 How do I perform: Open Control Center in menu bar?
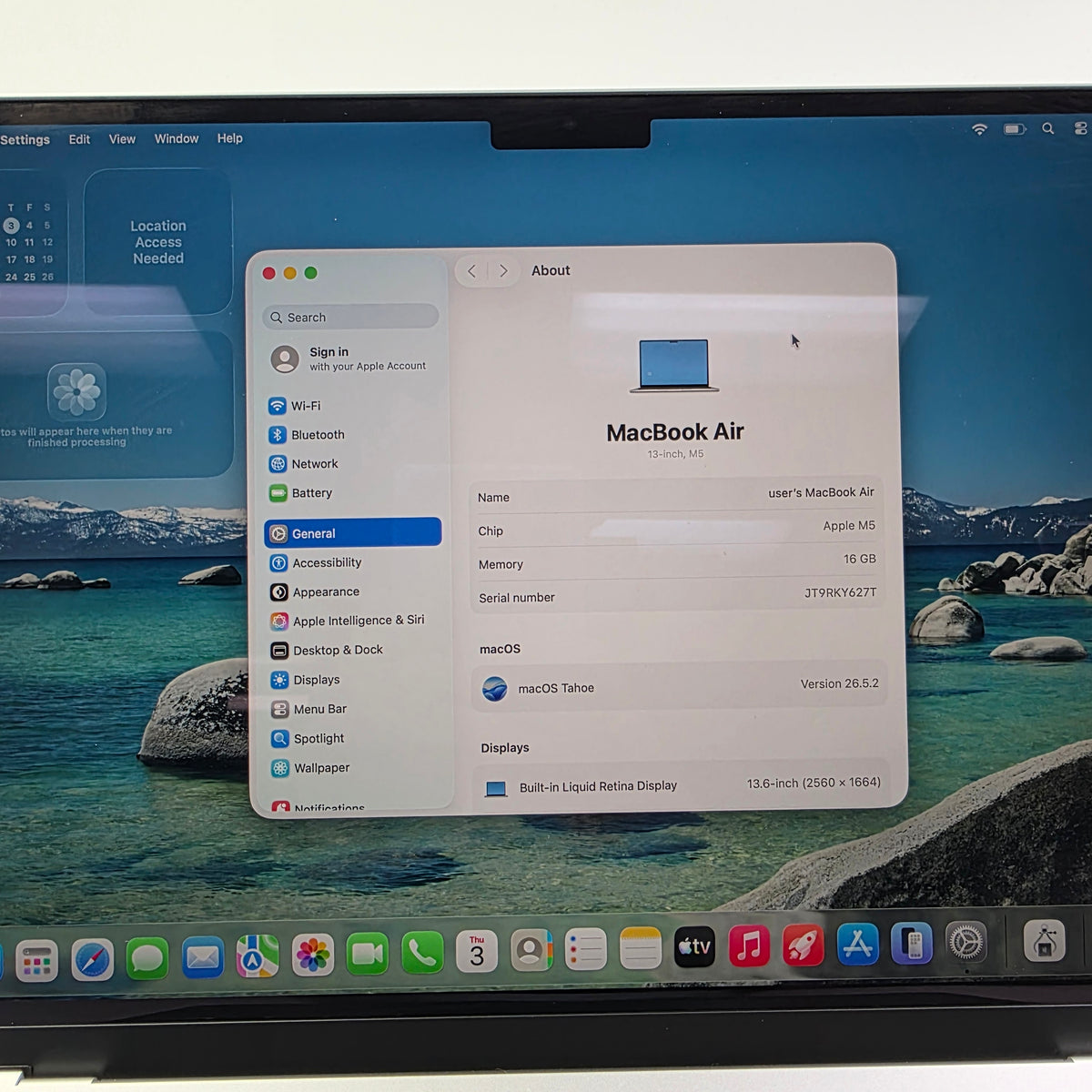click(1080, 128)
